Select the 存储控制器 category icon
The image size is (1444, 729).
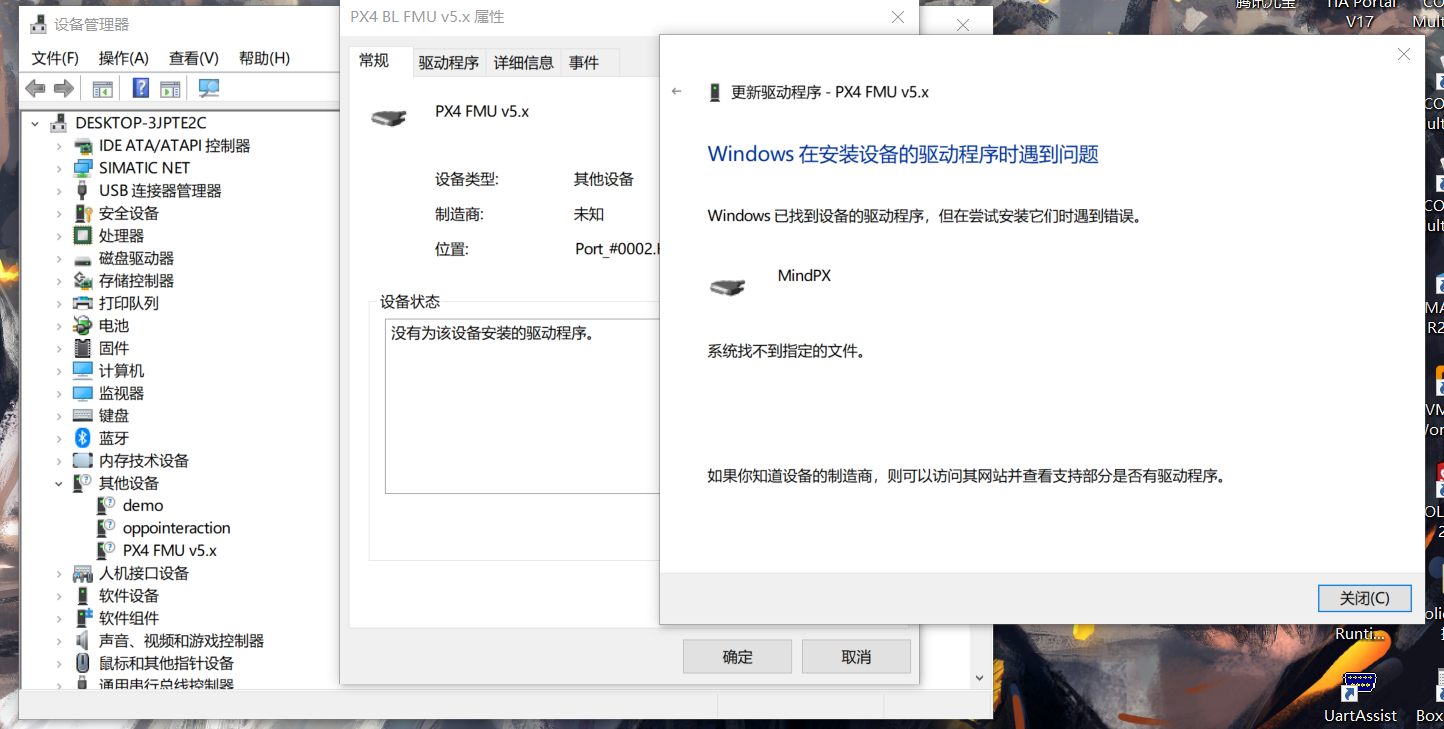click(x=83, y=281)
